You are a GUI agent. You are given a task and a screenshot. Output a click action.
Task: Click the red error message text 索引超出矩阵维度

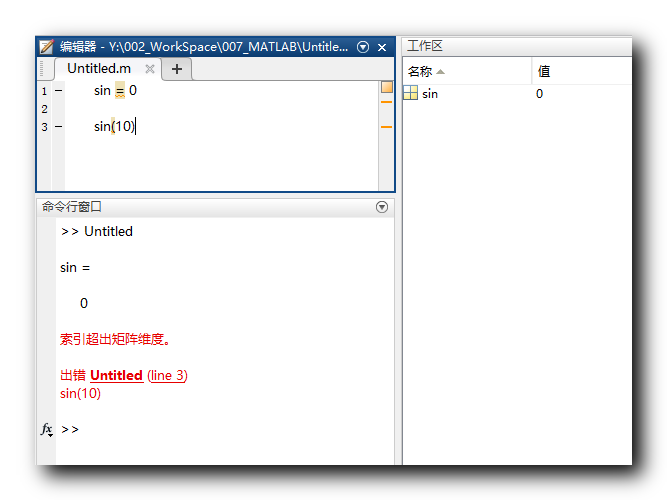pos(115,339)
